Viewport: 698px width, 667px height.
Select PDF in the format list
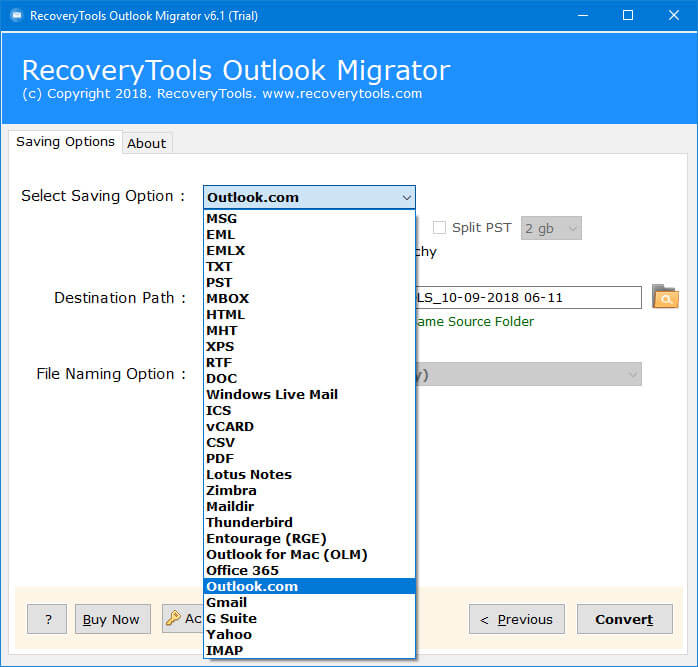309,459
